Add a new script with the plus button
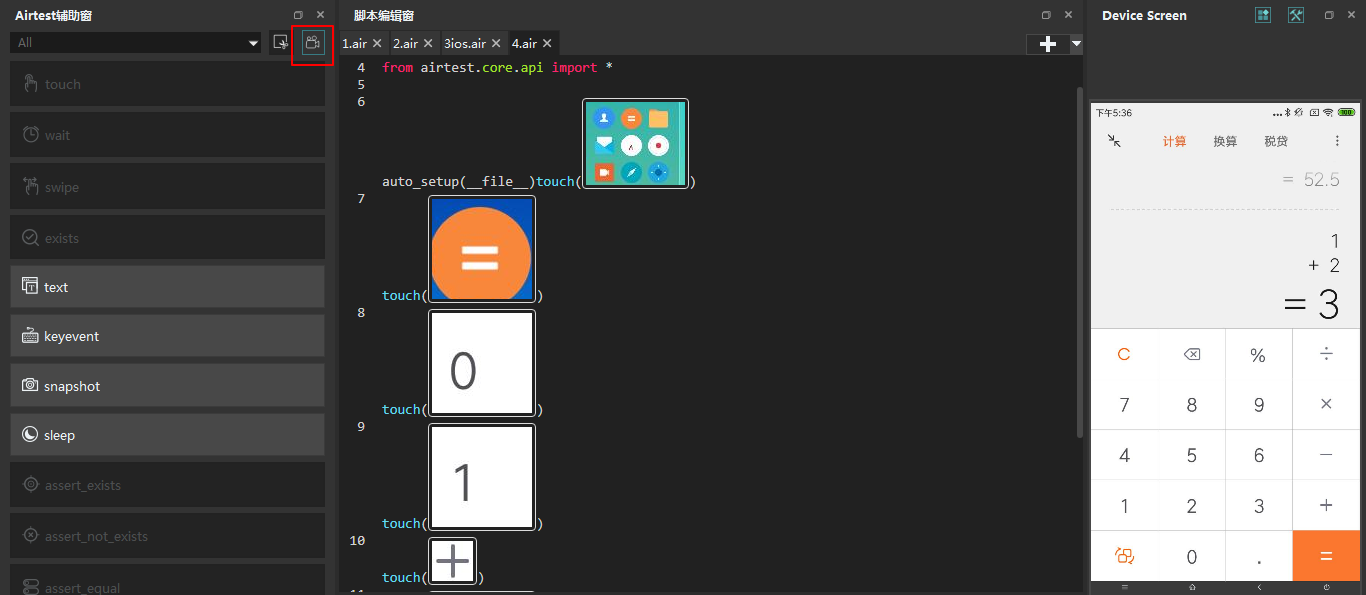This screenshot has width=1366, height=595. [x=1048, y=44]
